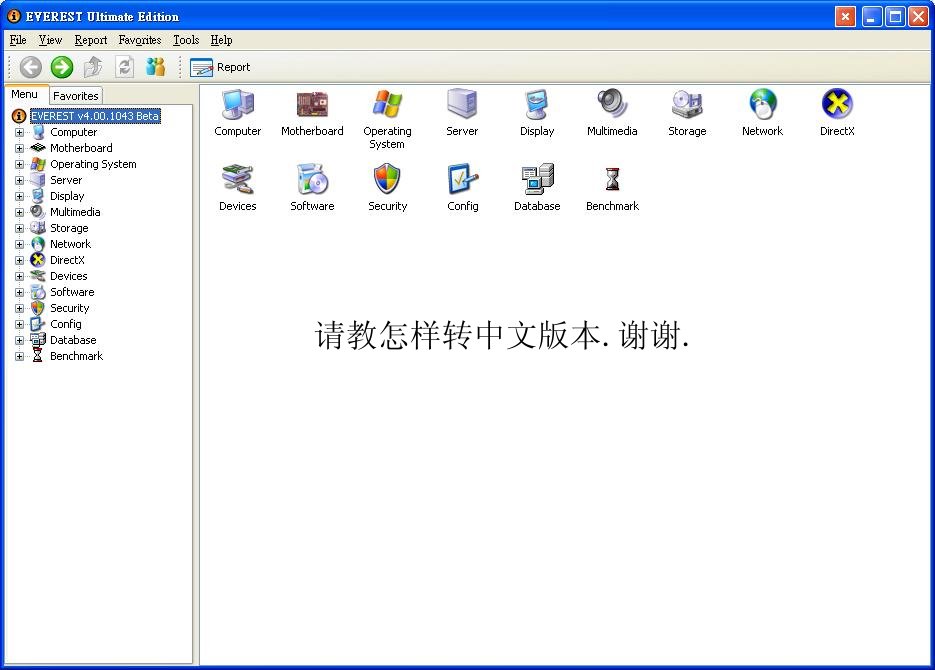Expand the Storage tree node
Image resolution: width=935 pixels, height=670 pixels.
pos(19,228)
